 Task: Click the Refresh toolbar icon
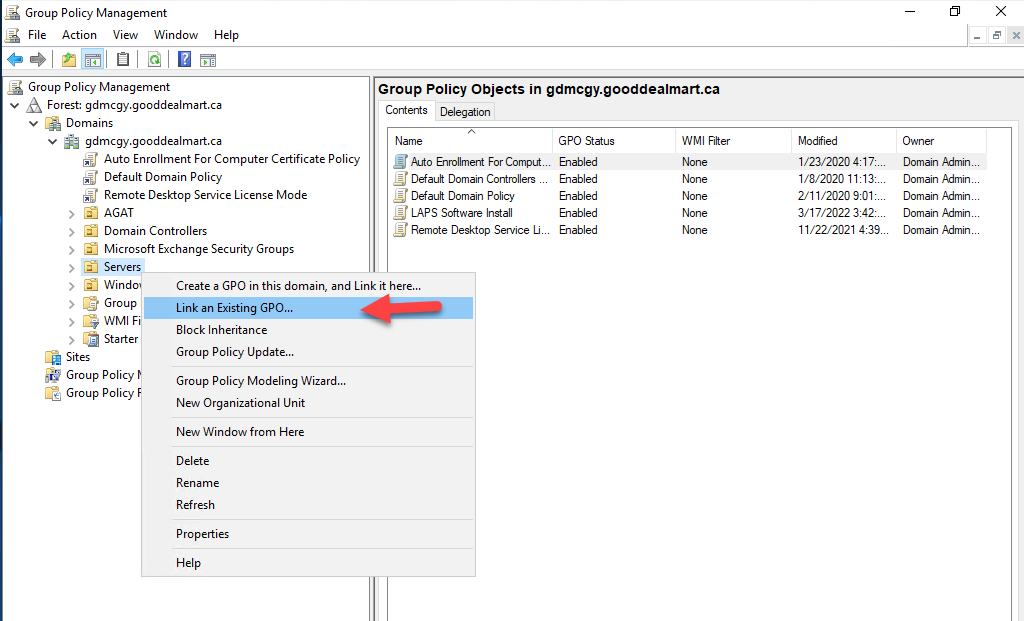154,59
